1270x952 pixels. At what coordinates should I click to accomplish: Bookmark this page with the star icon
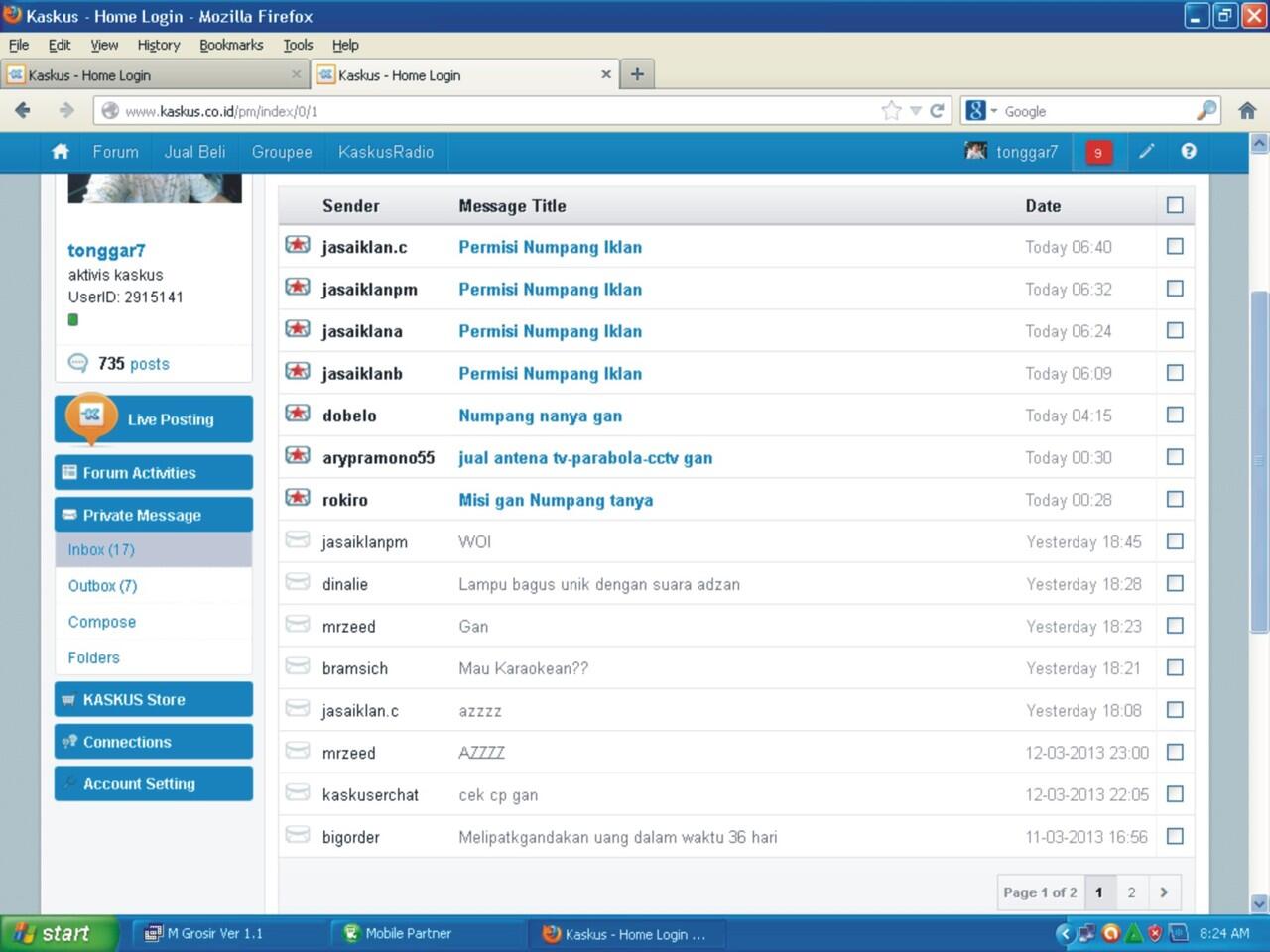pos(891,111)
